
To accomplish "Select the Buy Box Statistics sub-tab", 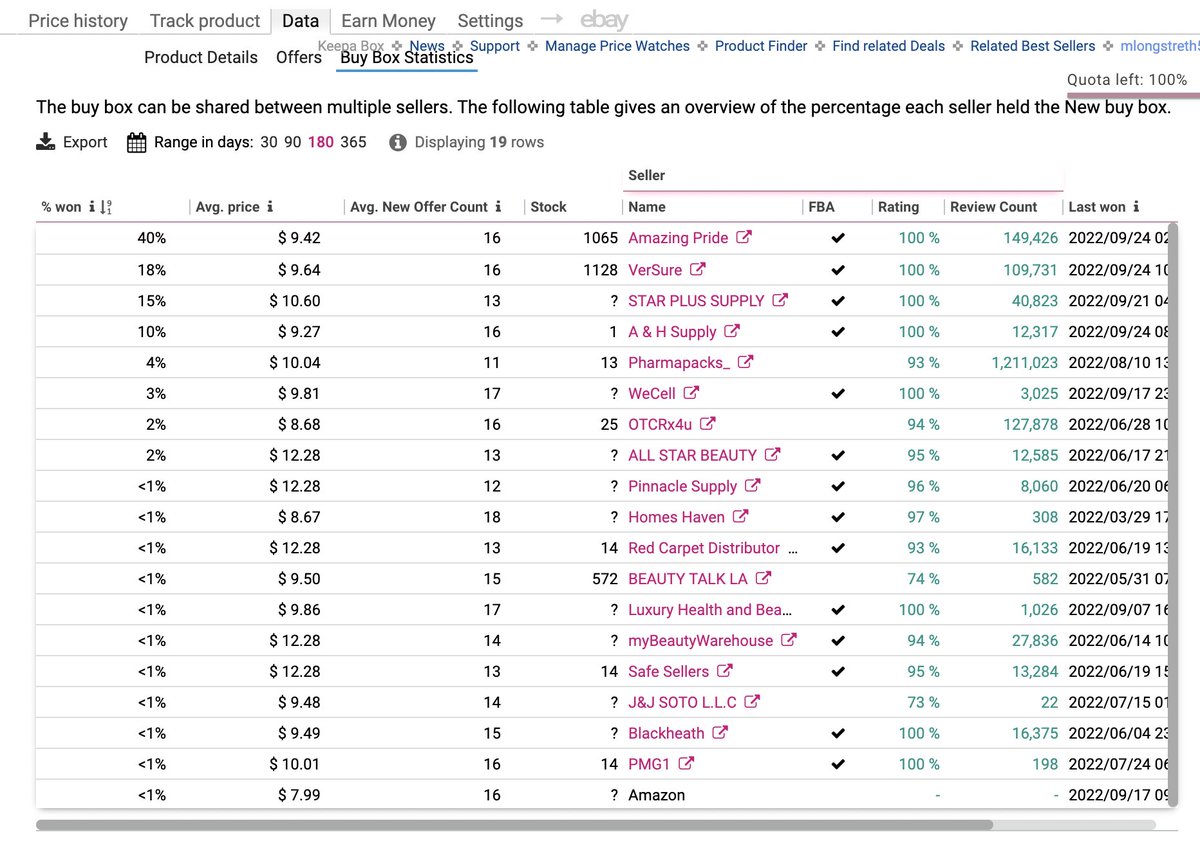I will 407,57.
